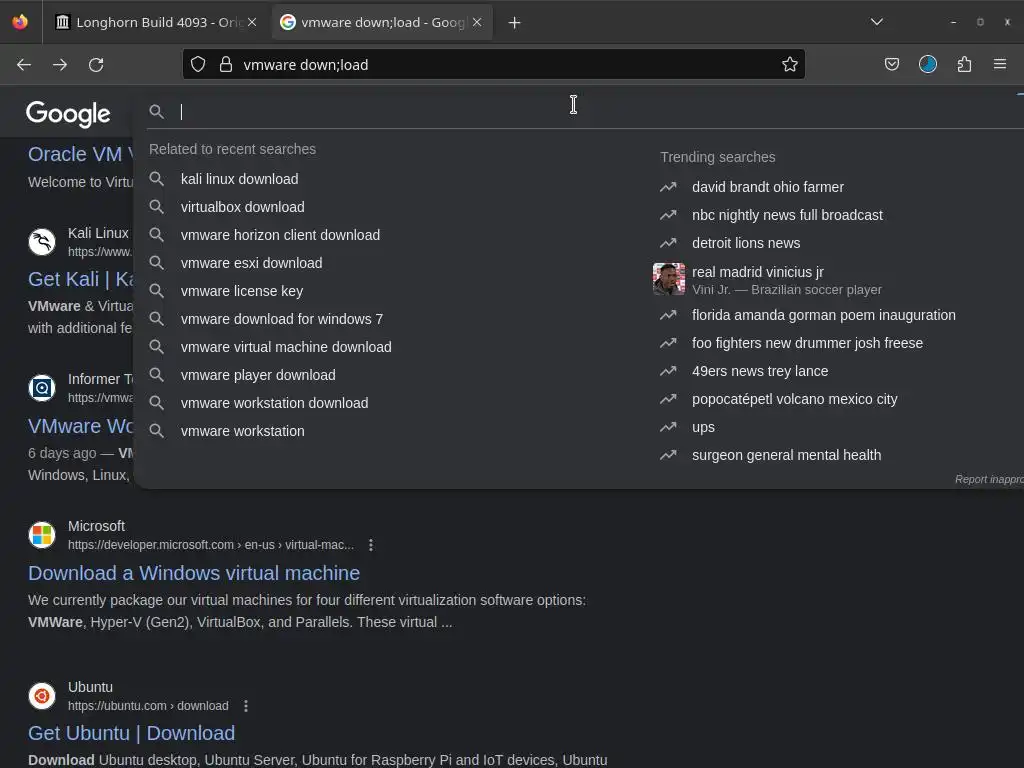Open the three-dot menu for Microsoft result

(371, 545)
